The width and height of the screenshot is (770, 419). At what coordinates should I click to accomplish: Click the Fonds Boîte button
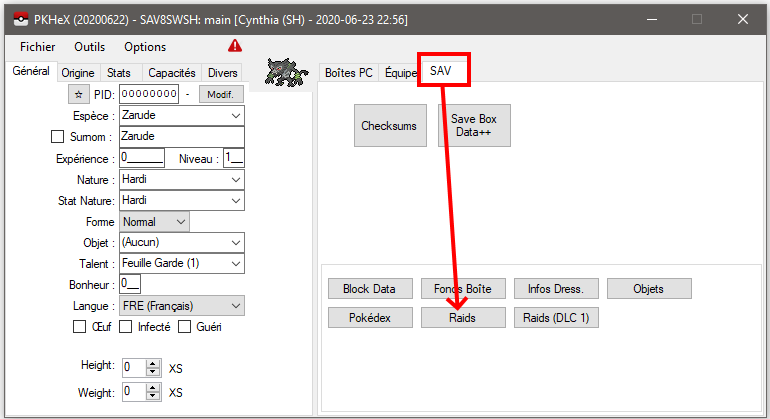(463, 289)
